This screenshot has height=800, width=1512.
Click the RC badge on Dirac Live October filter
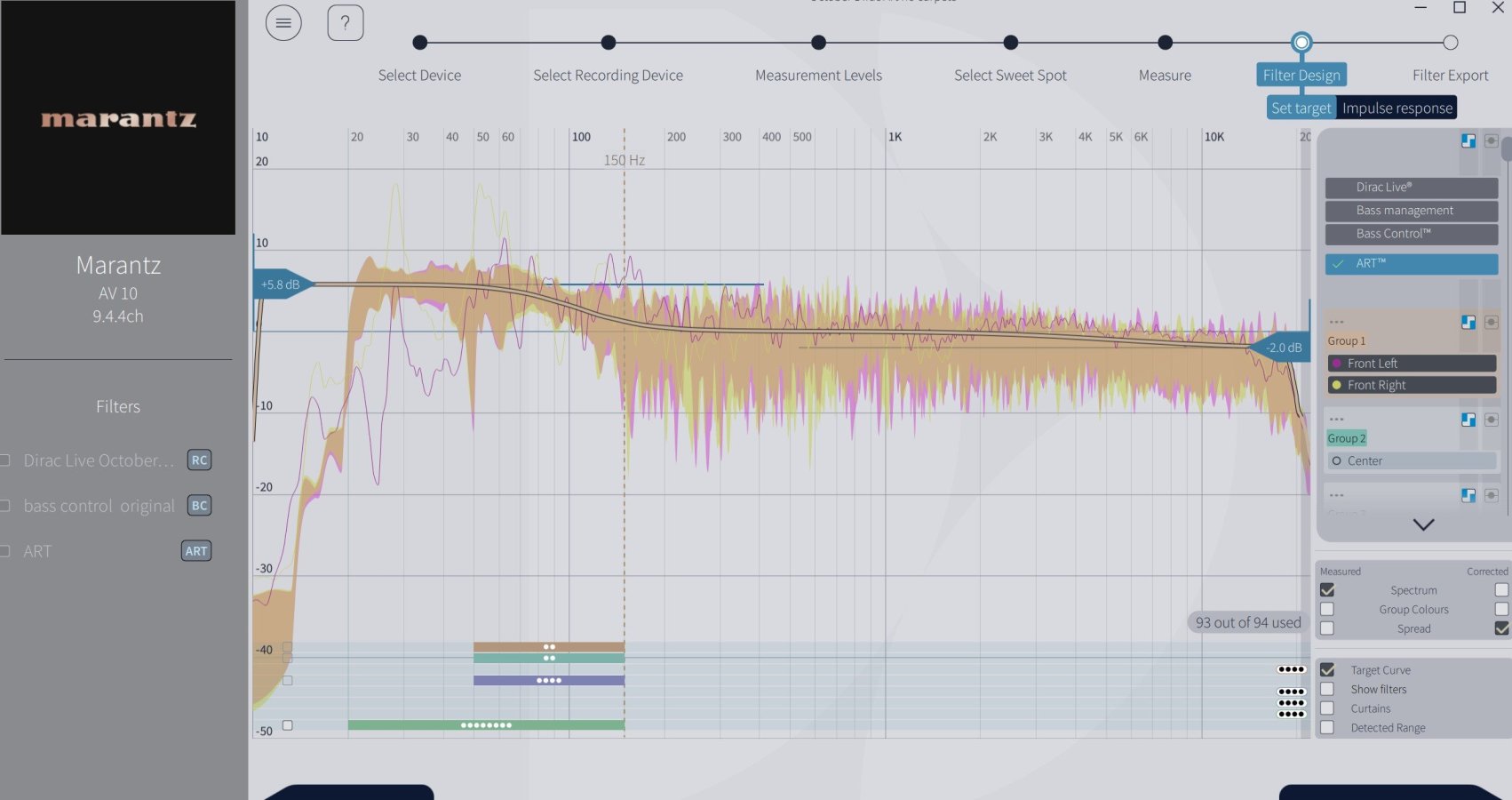[199, 460]
